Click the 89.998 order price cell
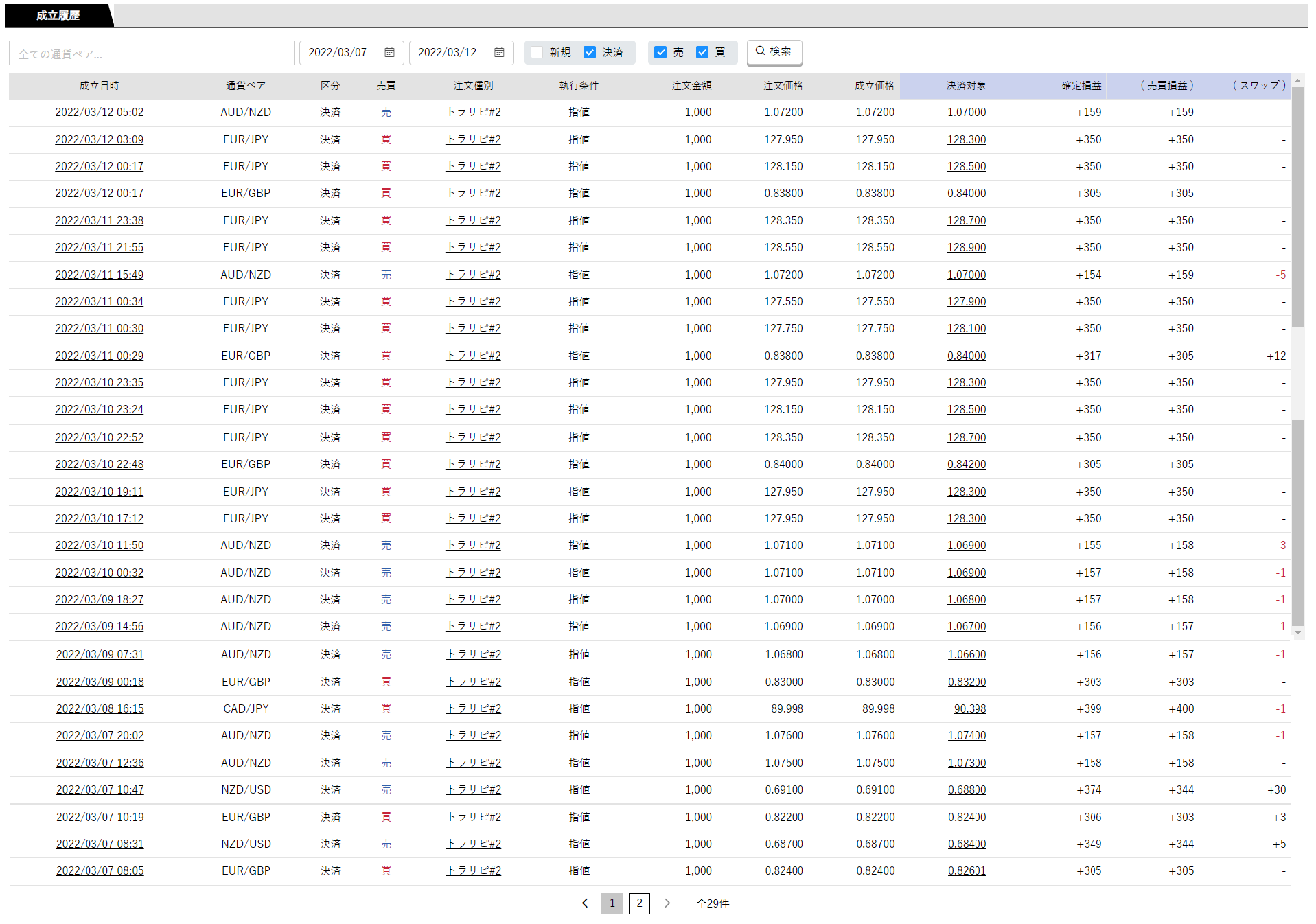1316x924 pixels. click(x=787, y=709)
